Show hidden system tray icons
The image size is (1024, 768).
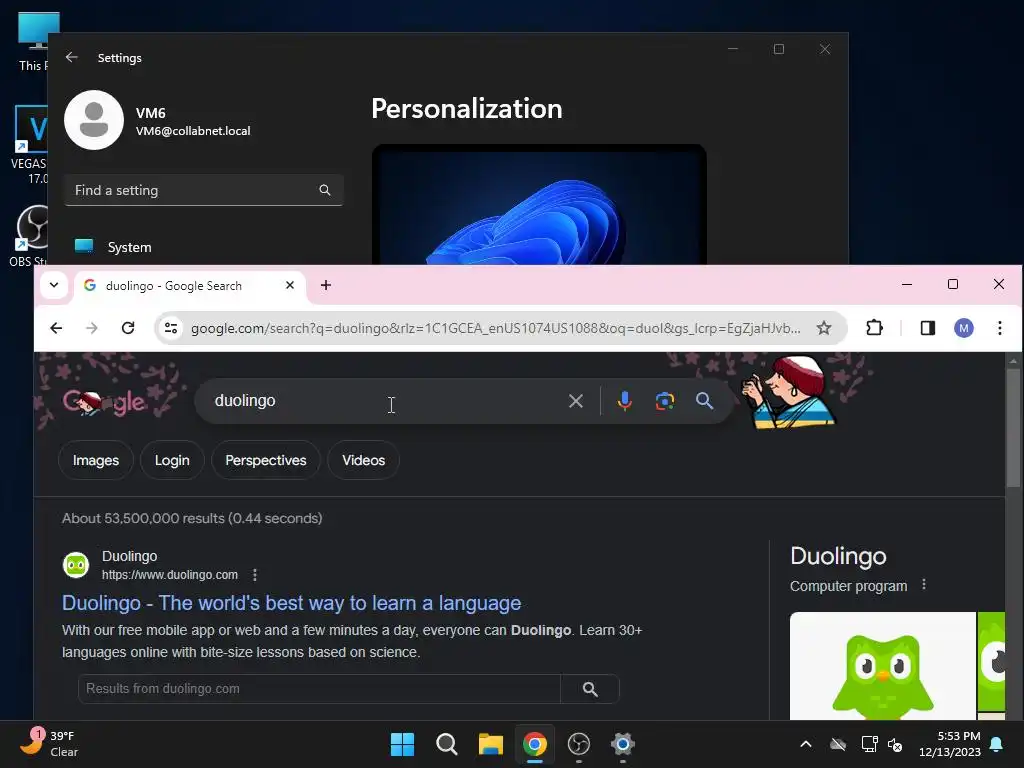click(x=806, y=744)
